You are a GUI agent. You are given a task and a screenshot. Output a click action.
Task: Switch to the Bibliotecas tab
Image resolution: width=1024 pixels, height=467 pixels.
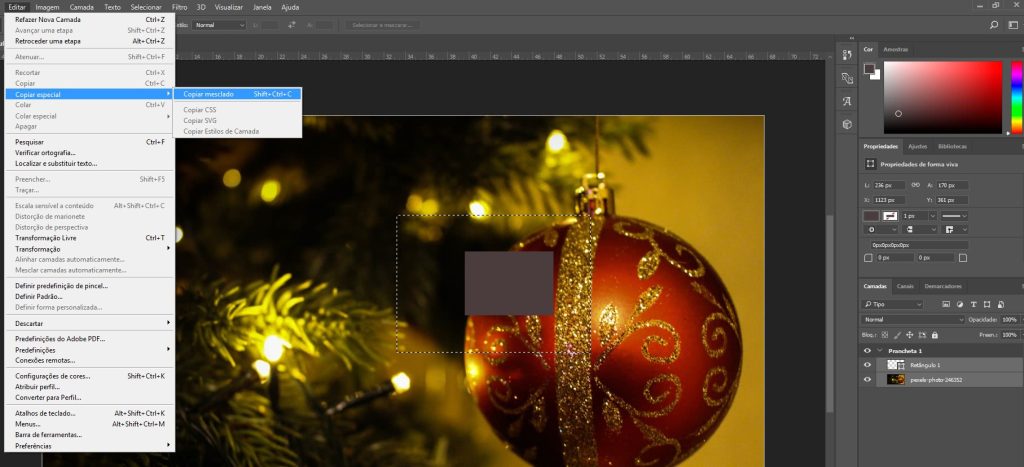coord(952,146)
